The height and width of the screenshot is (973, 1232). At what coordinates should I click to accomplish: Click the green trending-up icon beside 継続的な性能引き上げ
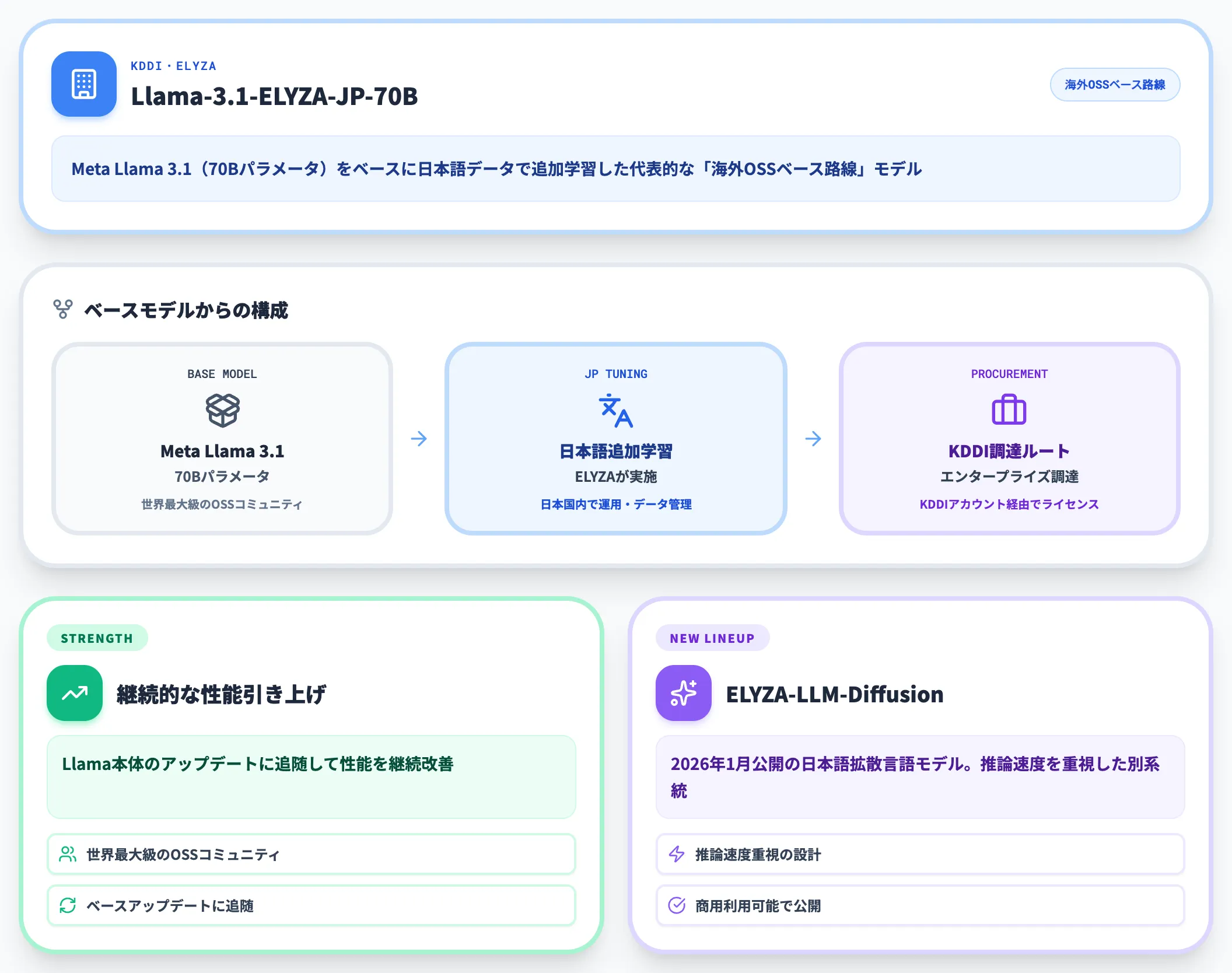point(75,693)
